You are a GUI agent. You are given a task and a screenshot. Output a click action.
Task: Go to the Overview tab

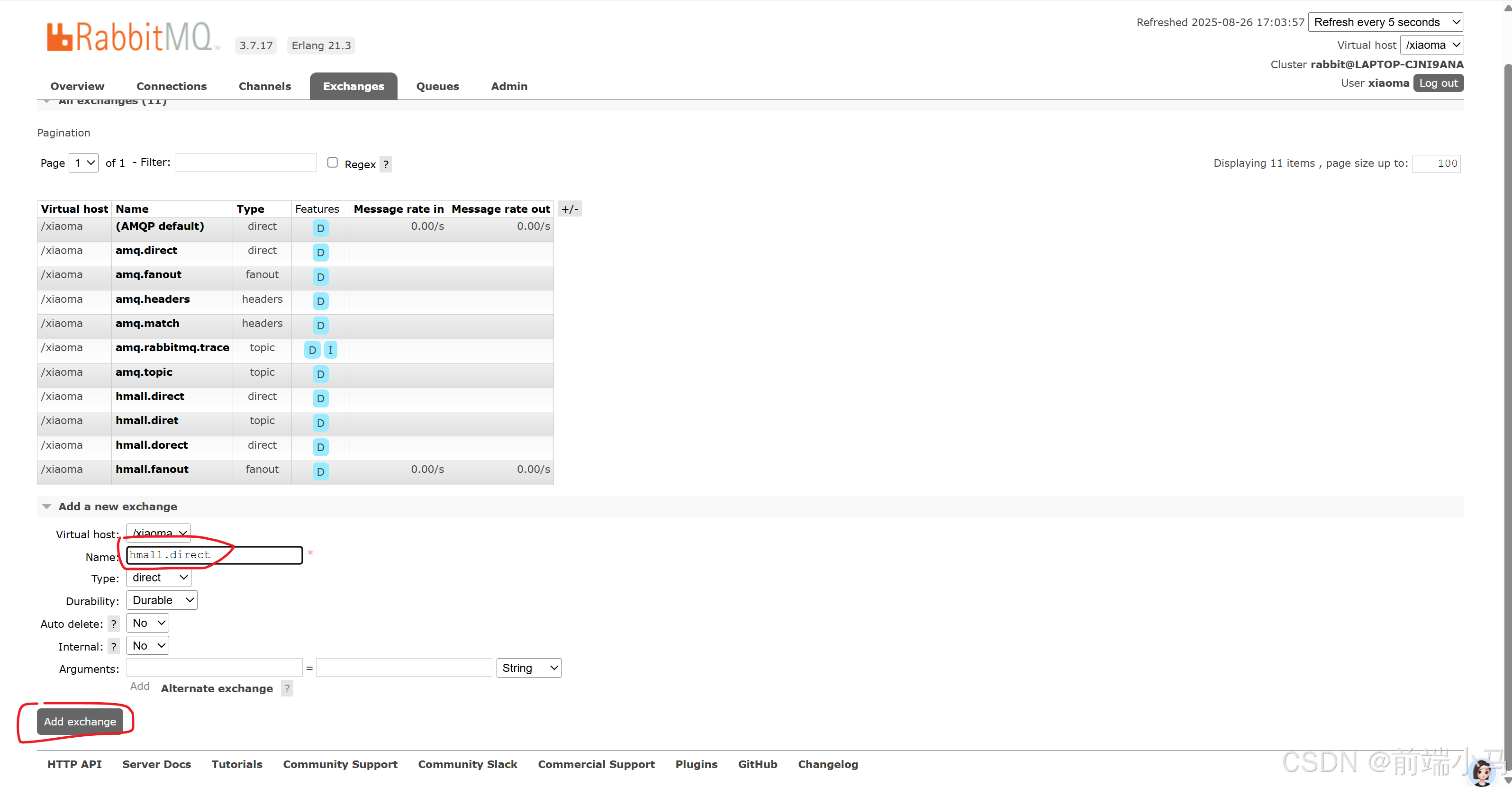77,86
